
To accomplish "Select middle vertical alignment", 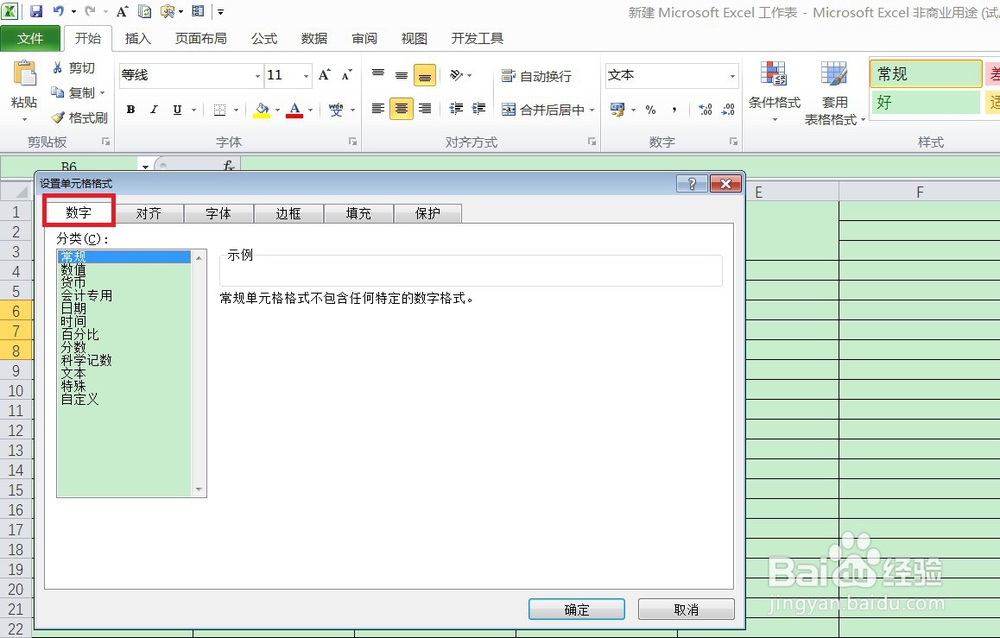I will pos(401,75).
